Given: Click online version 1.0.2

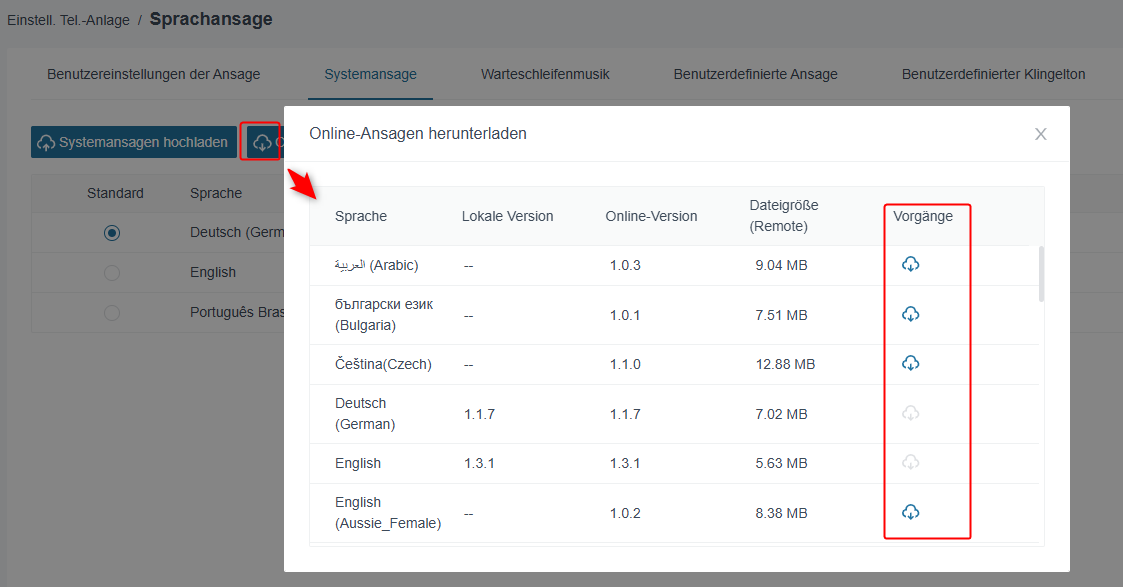Looking at the screenshot, I should point(625,513).
